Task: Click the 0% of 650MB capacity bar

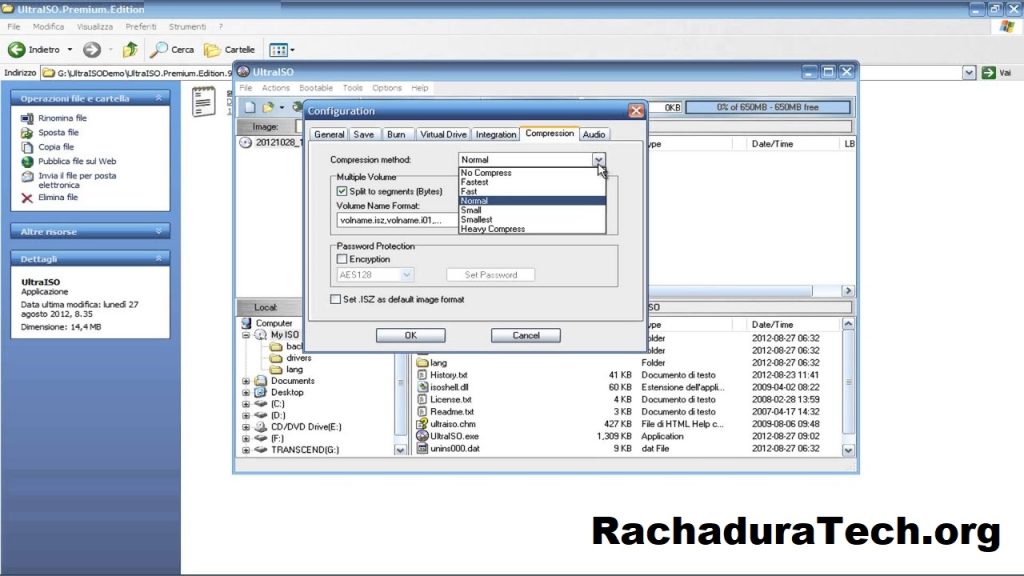Action: point(768,107)
